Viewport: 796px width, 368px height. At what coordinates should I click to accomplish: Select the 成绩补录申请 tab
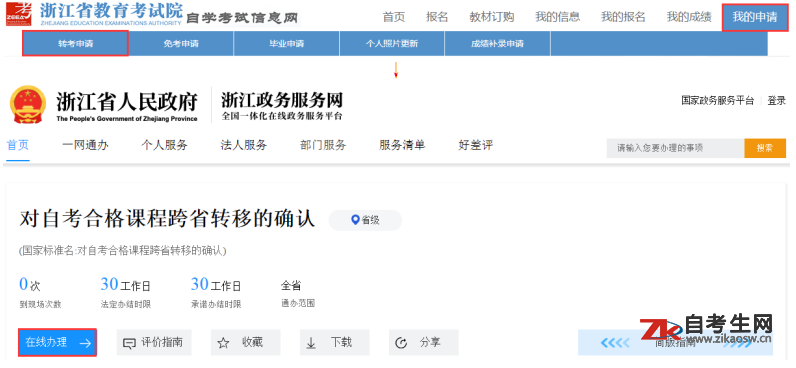point(498,44)
